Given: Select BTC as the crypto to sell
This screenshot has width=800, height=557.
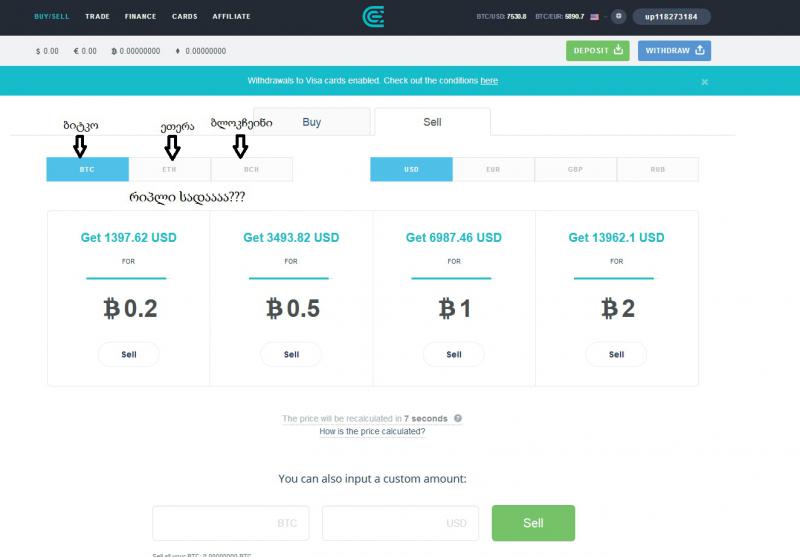Looking at the screenshot, I should click(87, 170).
